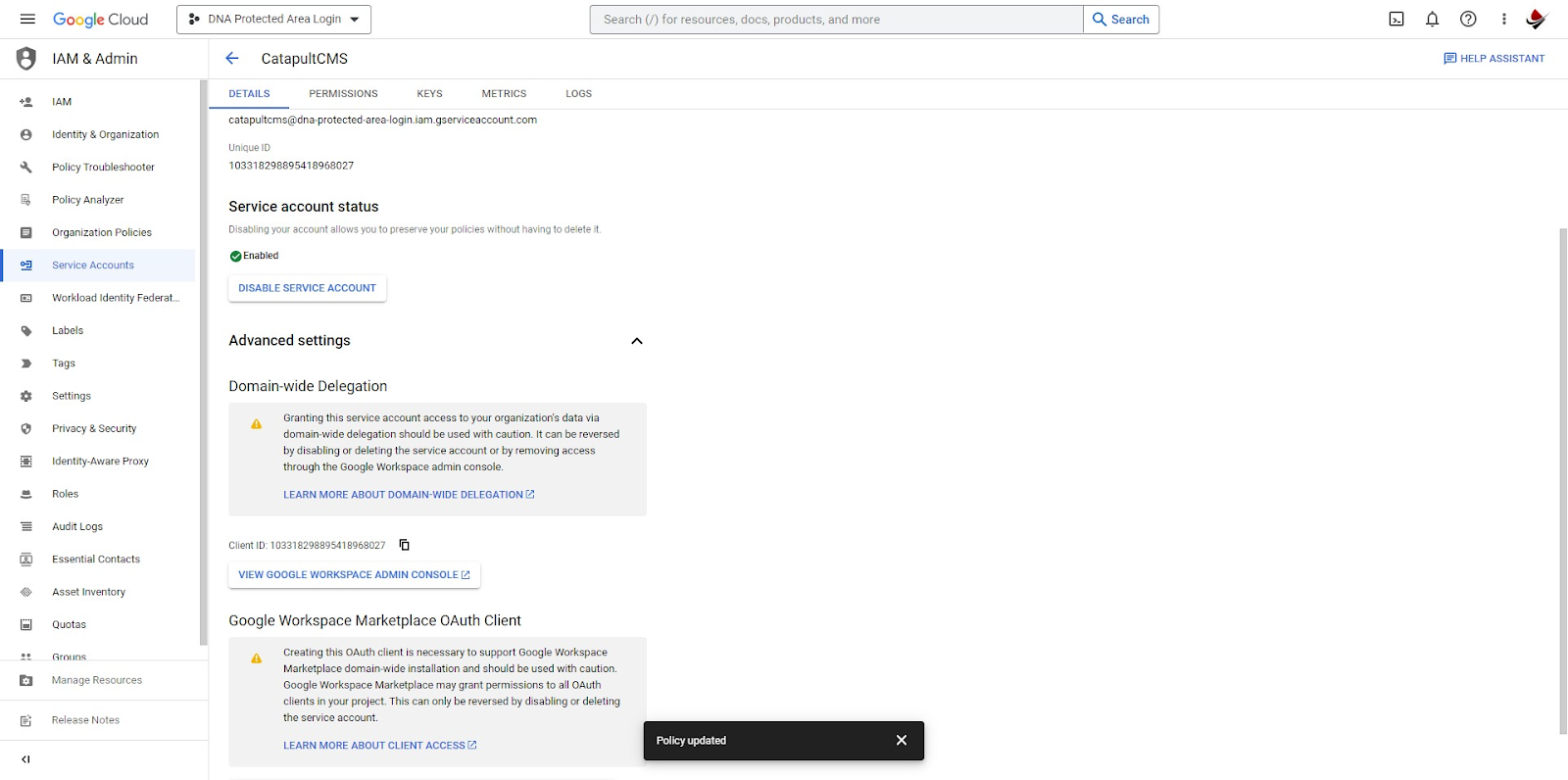The height and width of the screenshot is (780, 1568).
Task: Open the Metrics tab
Action: tap(504, 94)
